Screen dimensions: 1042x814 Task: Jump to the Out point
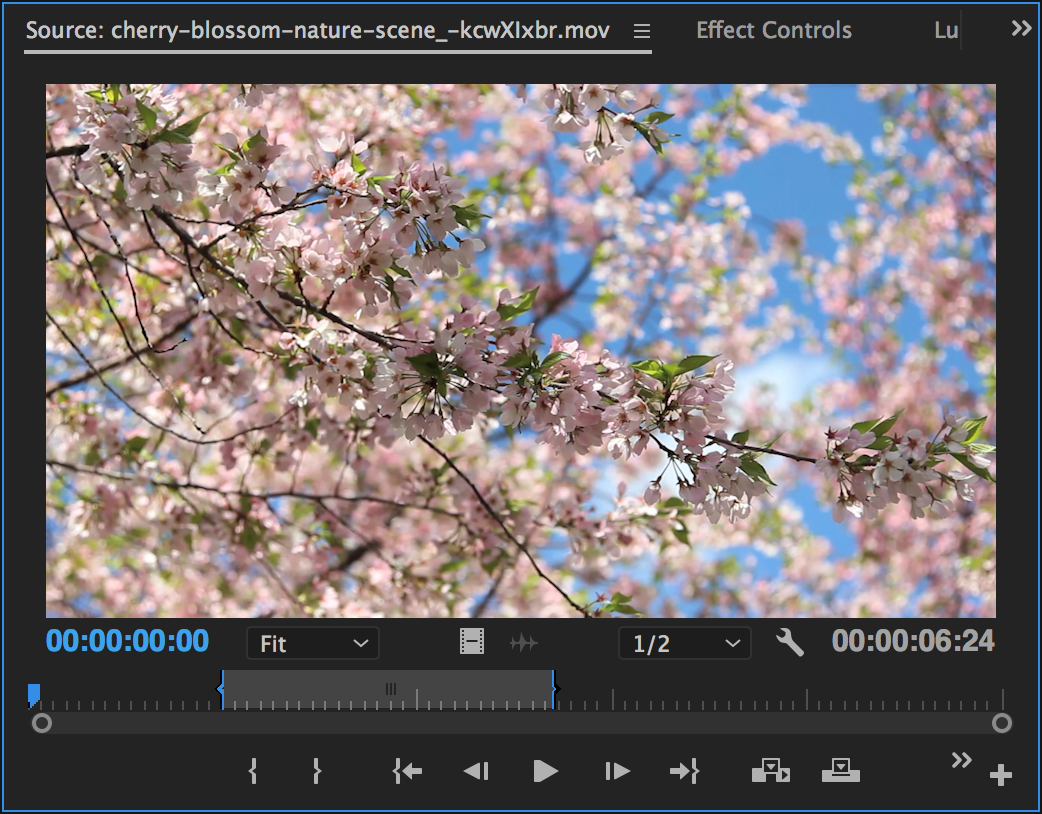point(684,771)
